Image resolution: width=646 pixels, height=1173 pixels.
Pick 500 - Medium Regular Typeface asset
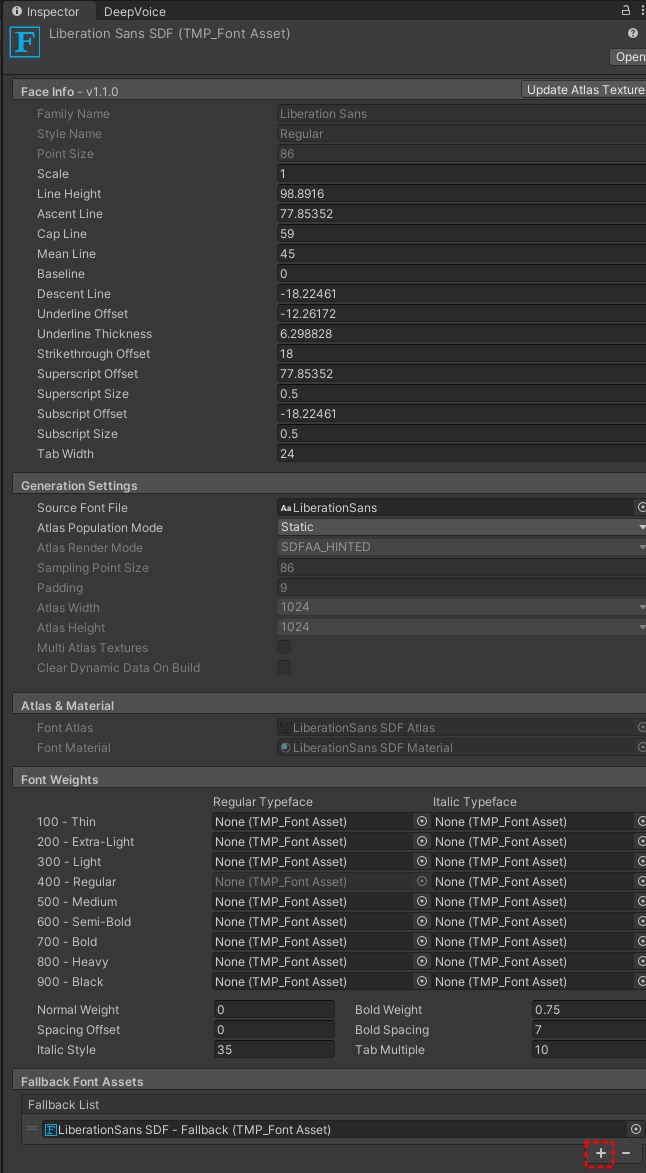pyautogui.click(x=422, y=901)
